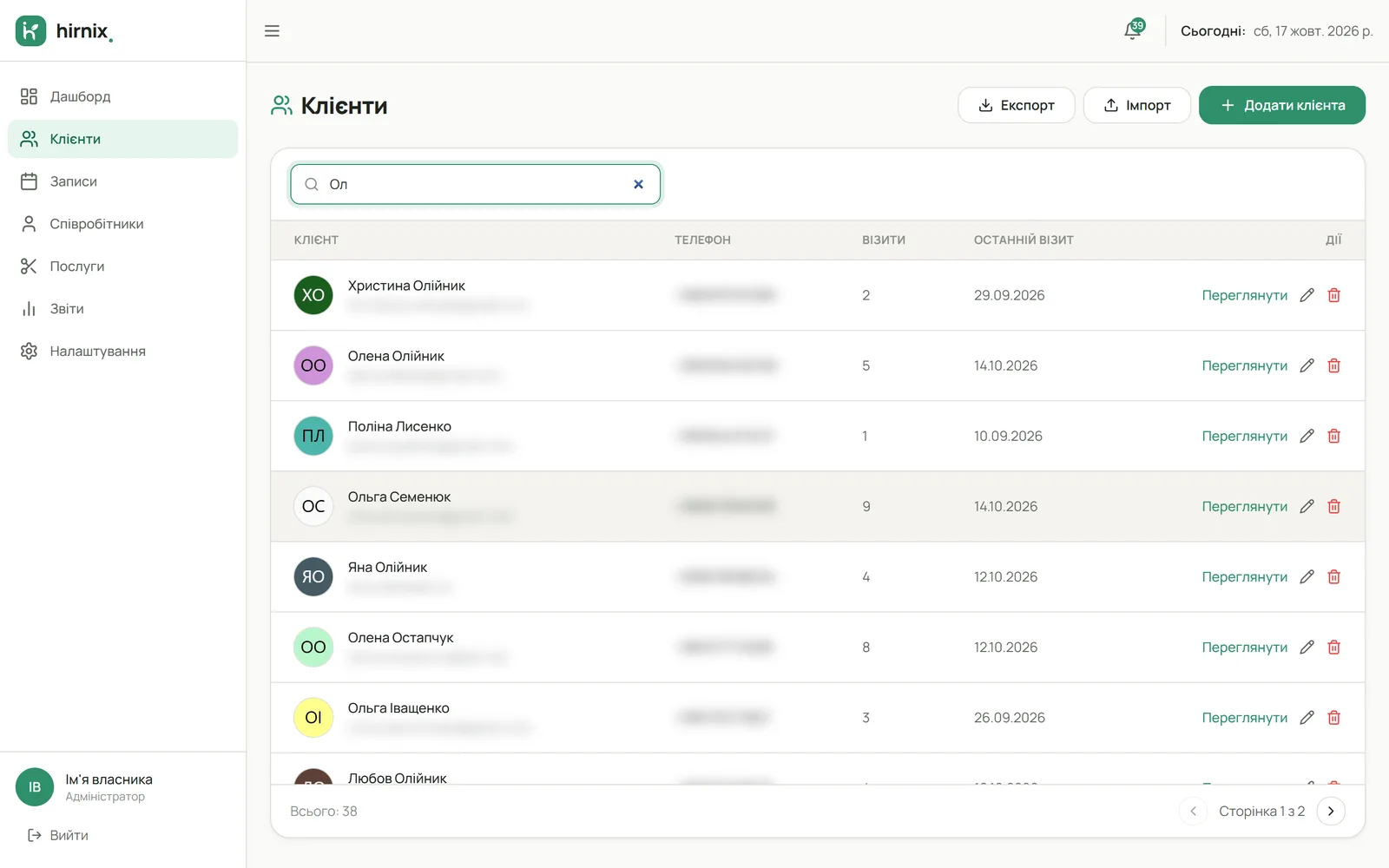
Task: Go to next page arrow
Action: pyautogui.click(x=1331, y=811)
